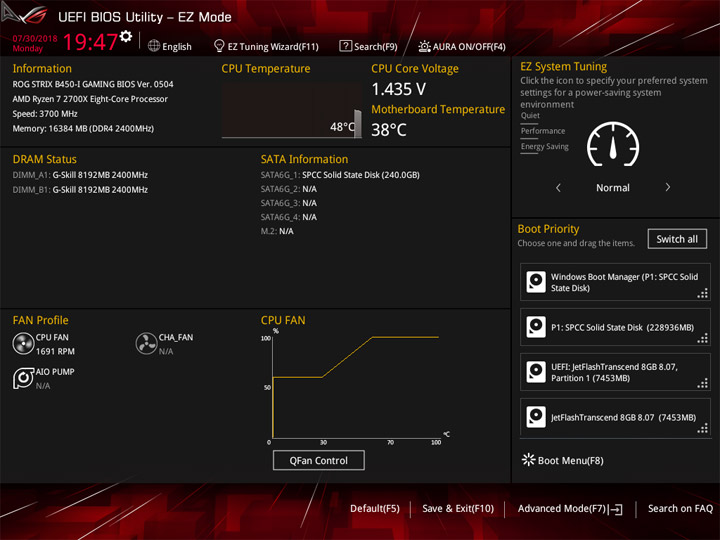Click the UEFI JetFlashTranscend disk icon

(536, 372)
